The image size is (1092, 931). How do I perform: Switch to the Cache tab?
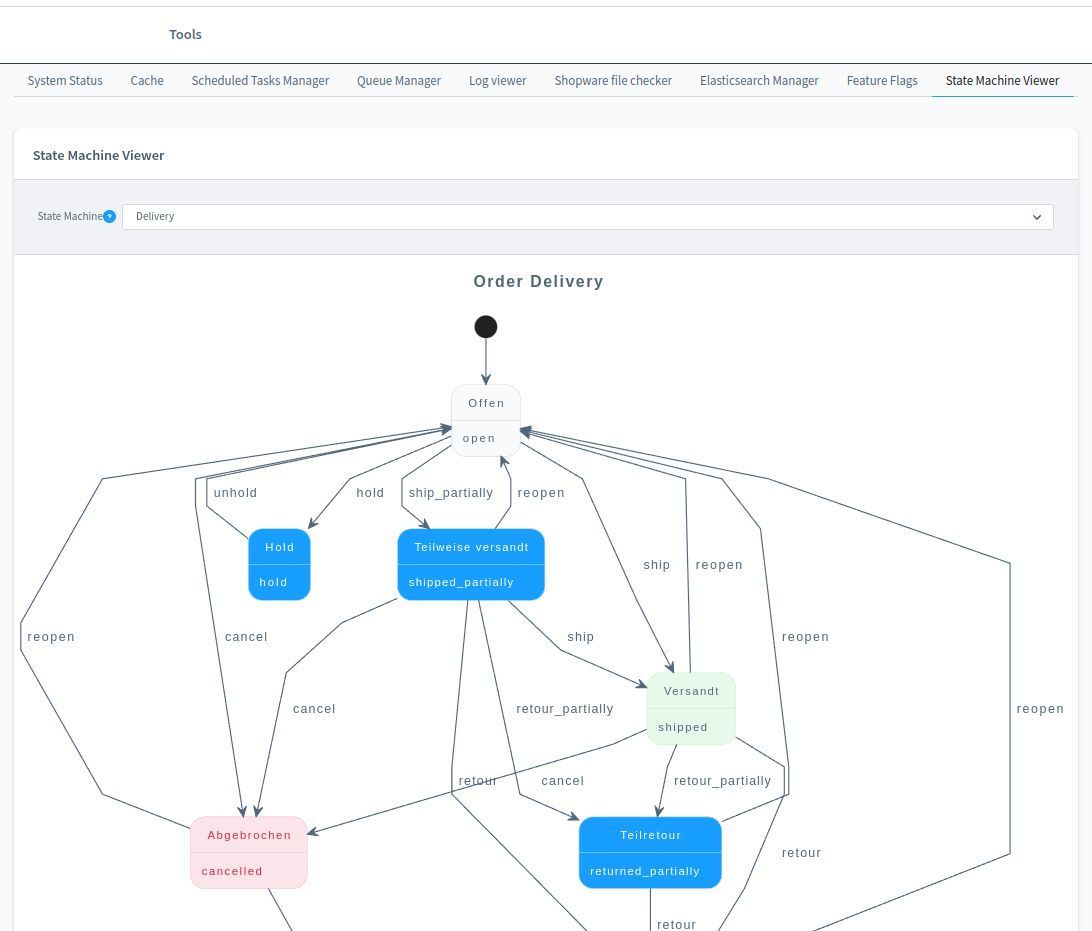point(146,81)
